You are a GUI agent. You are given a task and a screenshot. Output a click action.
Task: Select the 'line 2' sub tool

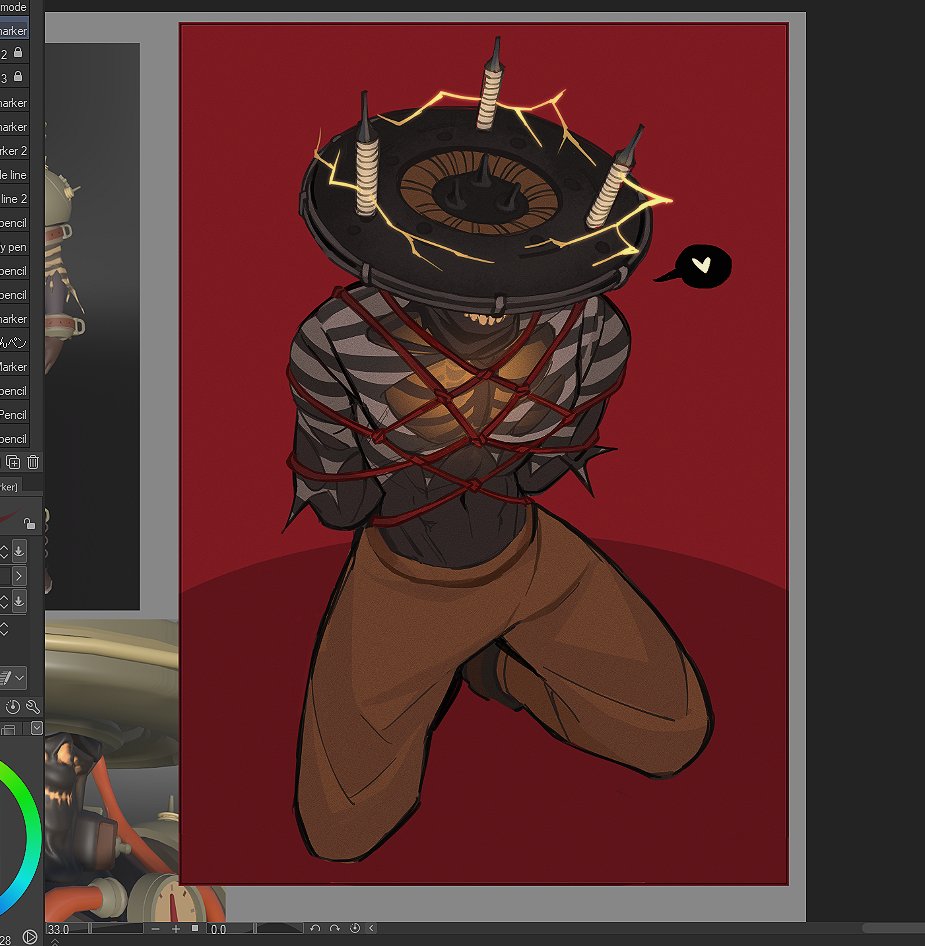click(14, 198)
